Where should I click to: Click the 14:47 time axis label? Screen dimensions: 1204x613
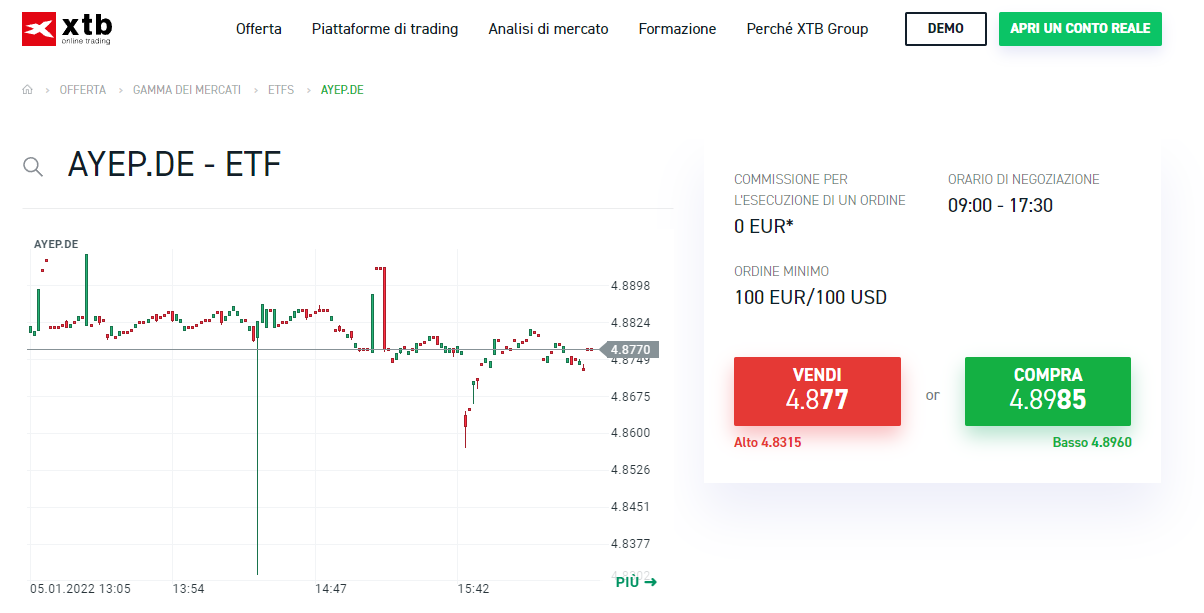click(331, 589)
